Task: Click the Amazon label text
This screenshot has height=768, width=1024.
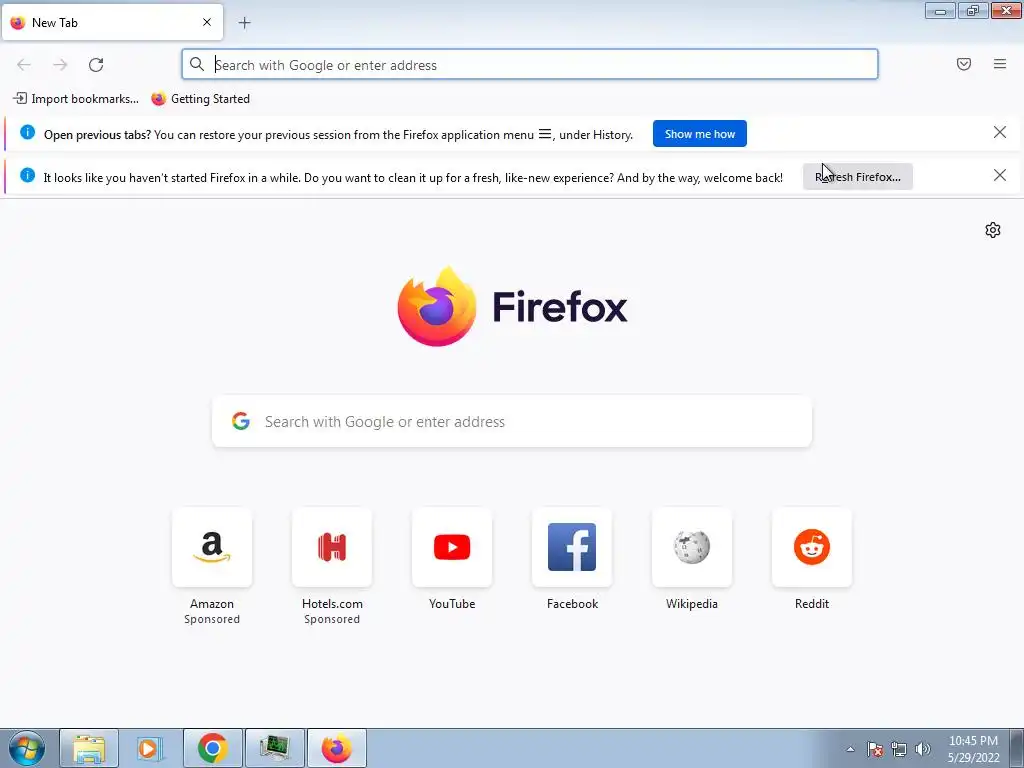Action: pyautogui.click(x=212, y=603)
